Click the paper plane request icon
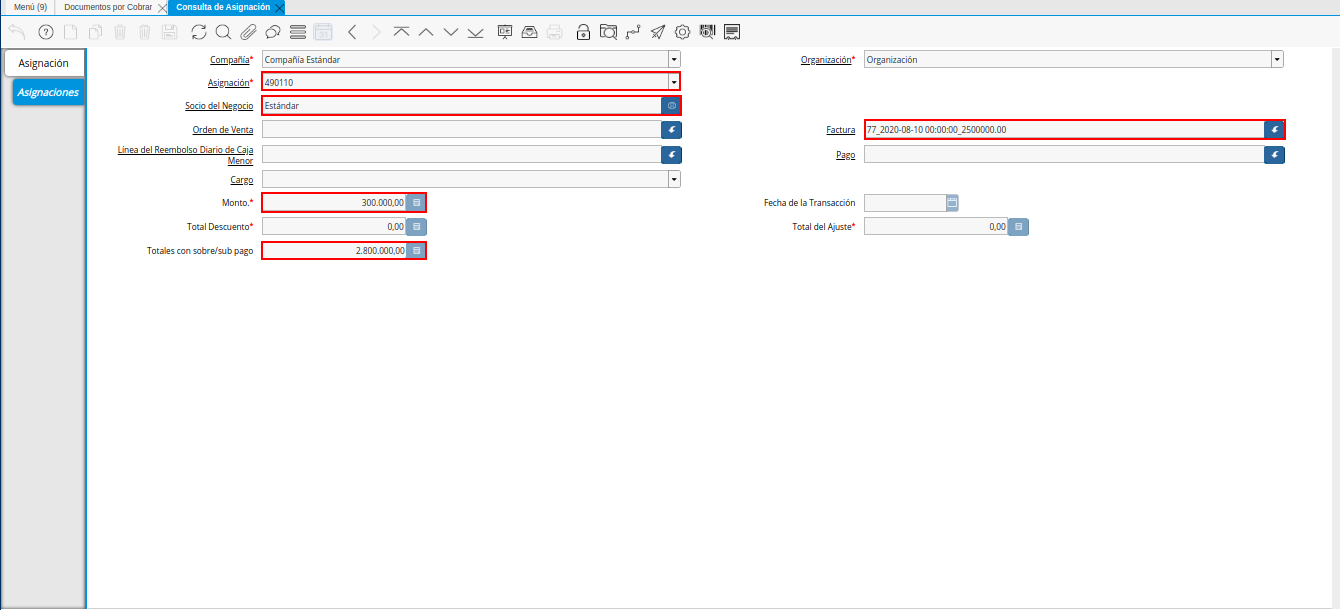The height and width of the screenshot is (610, 1340). [x=657, y=32]
